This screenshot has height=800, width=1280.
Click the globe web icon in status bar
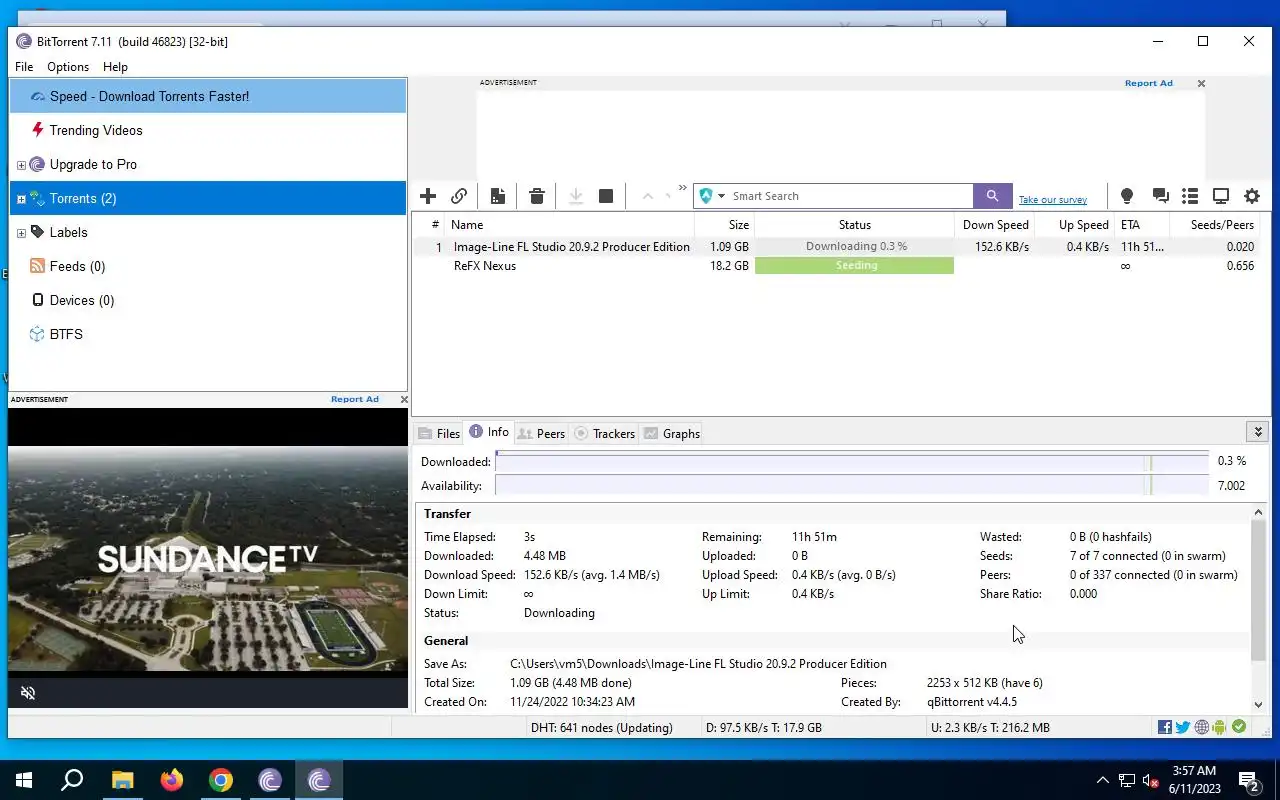1202,728
